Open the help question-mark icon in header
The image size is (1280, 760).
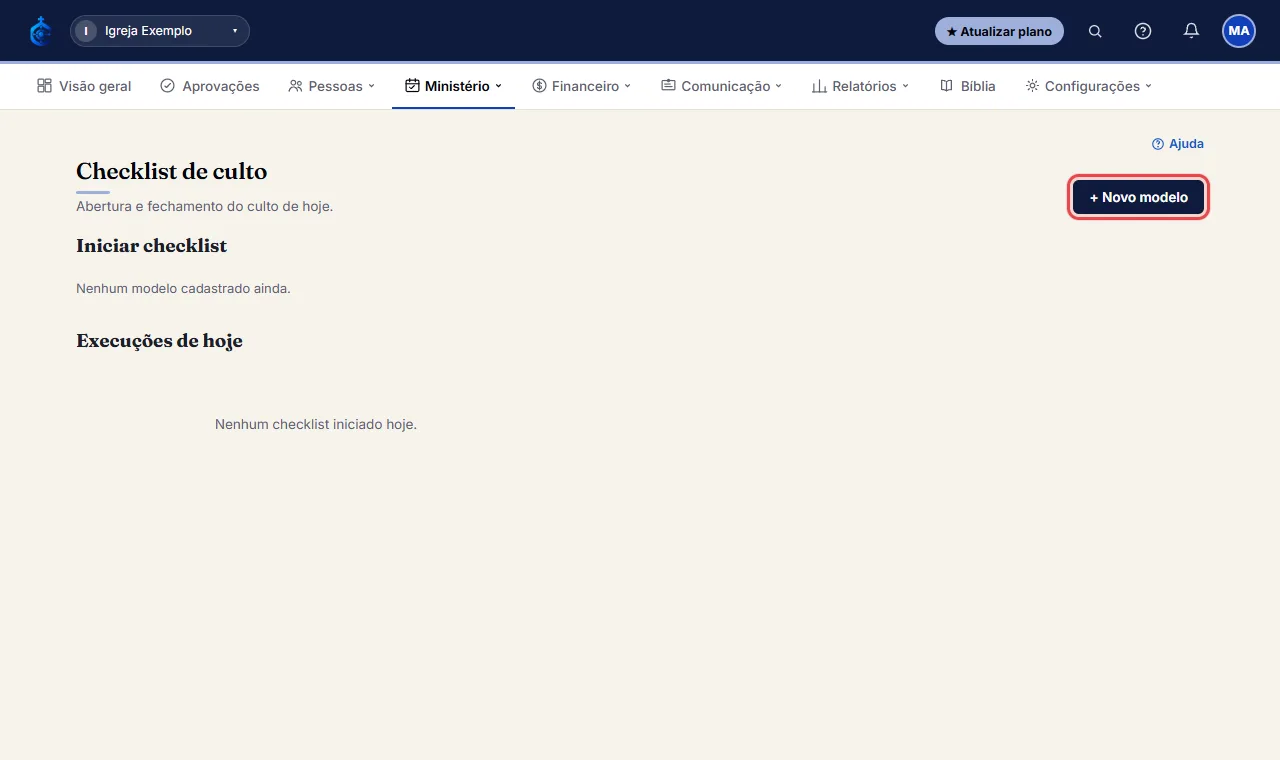[1143, 31]
